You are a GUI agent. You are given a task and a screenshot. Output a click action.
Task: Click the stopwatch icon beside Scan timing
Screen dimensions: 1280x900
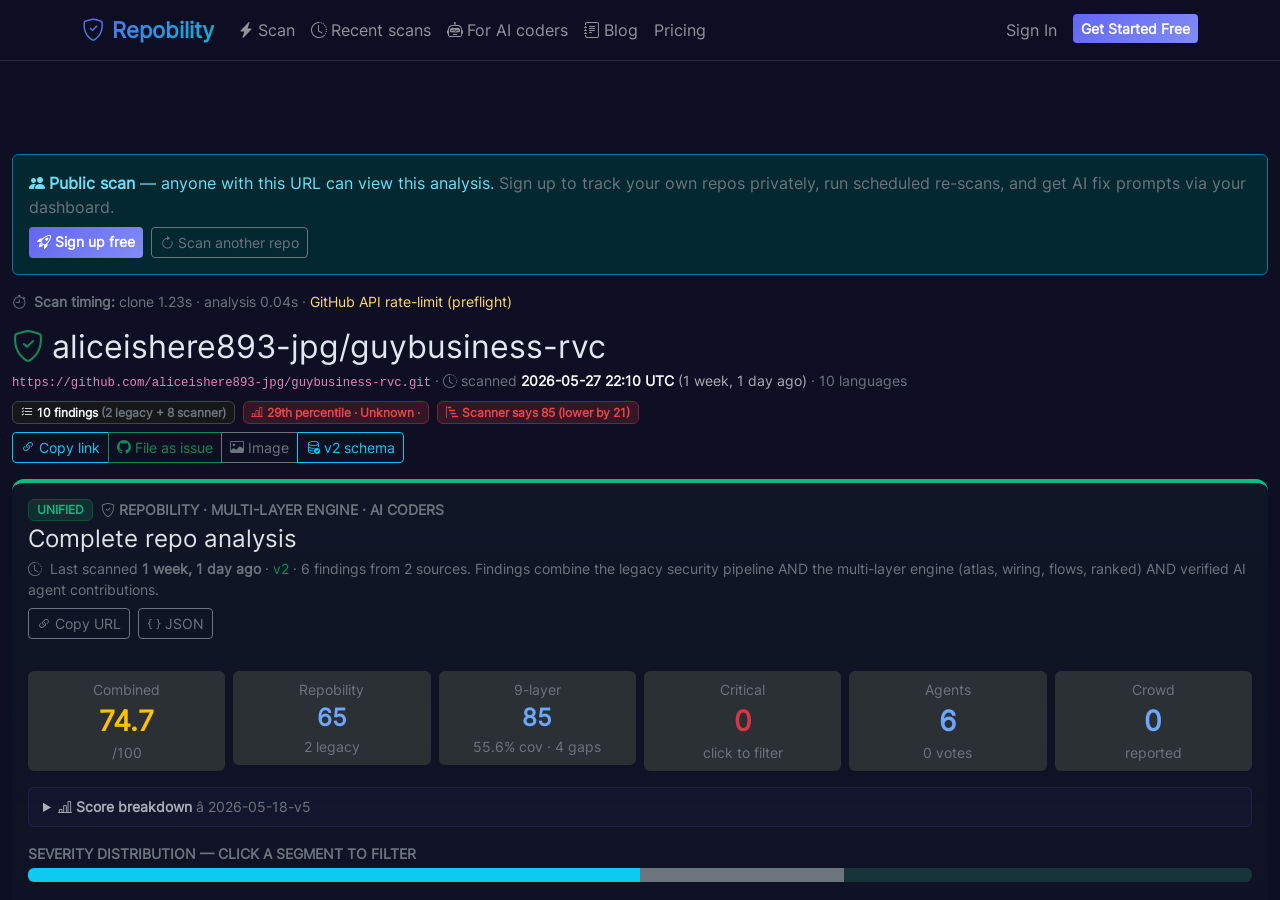click(19, 302)
